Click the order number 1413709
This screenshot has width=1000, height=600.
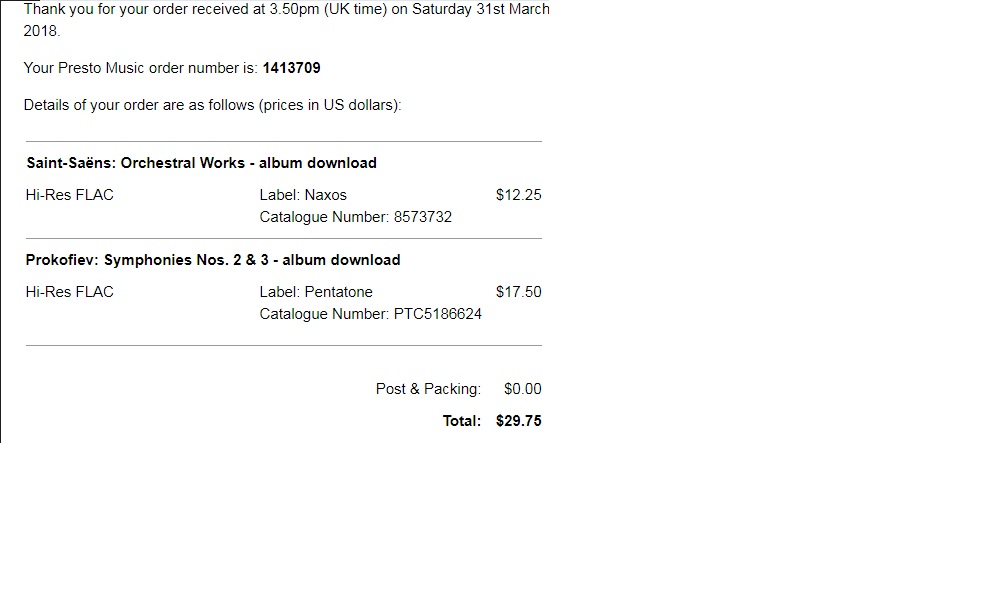click(291, 68)
